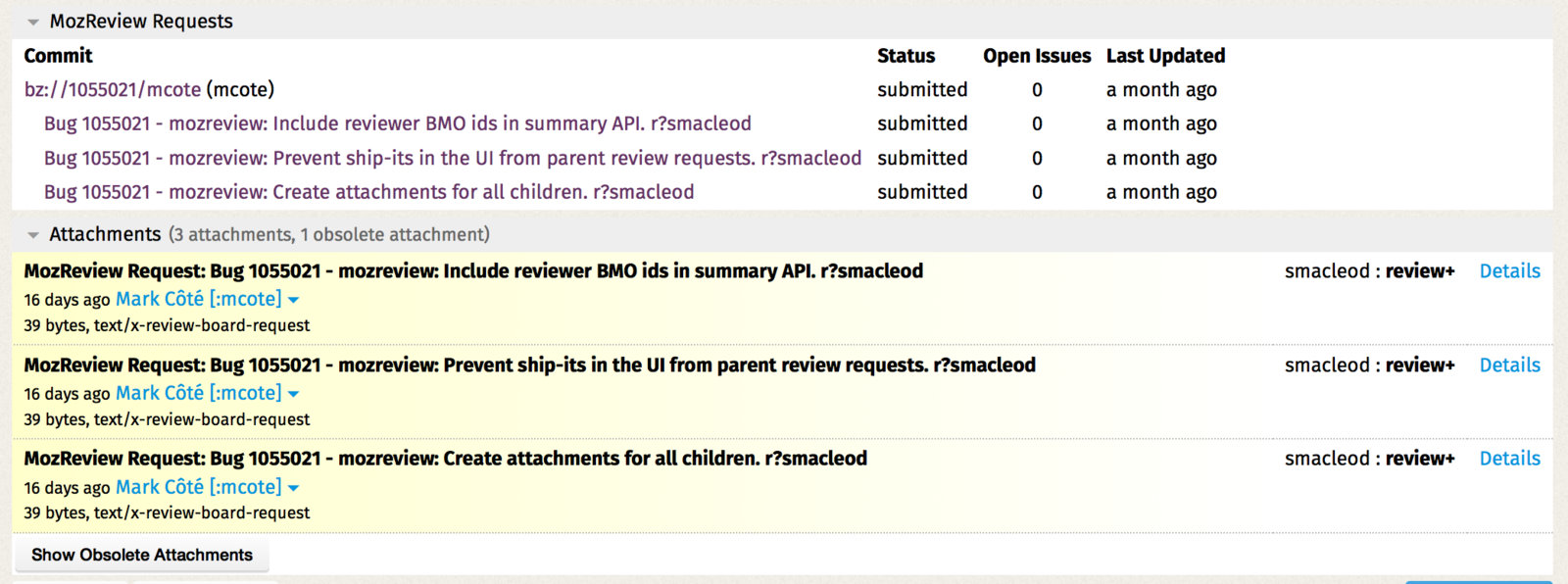The image size is (1568, 584).
Task: Click review+ flag on 'Prevent ship-its' attachment
Action: pos(1420,365)
